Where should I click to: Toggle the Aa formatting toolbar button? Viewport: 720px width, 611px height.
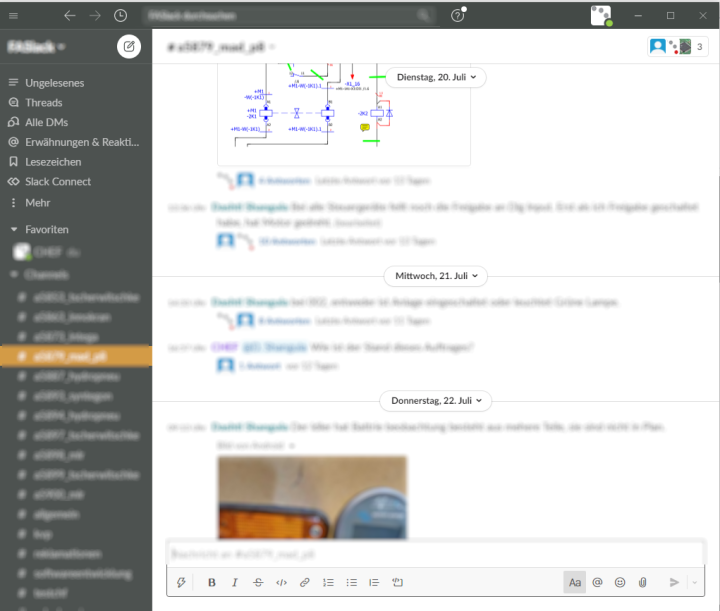point(574,582)
